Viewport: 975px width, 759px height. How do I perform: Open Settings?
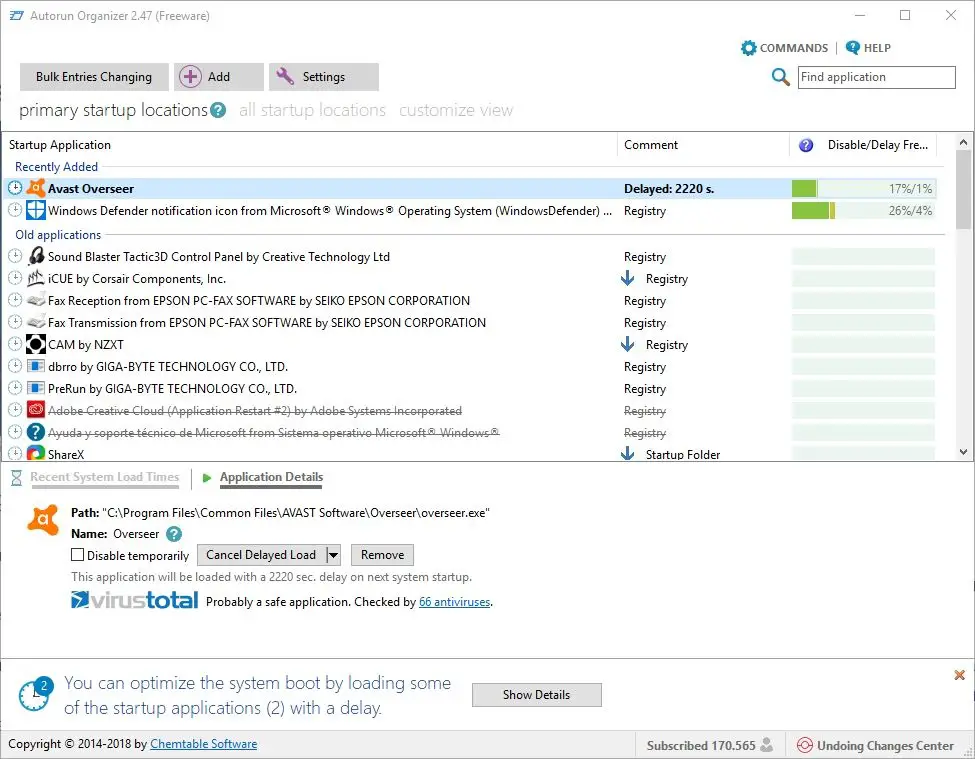point(324,77)
